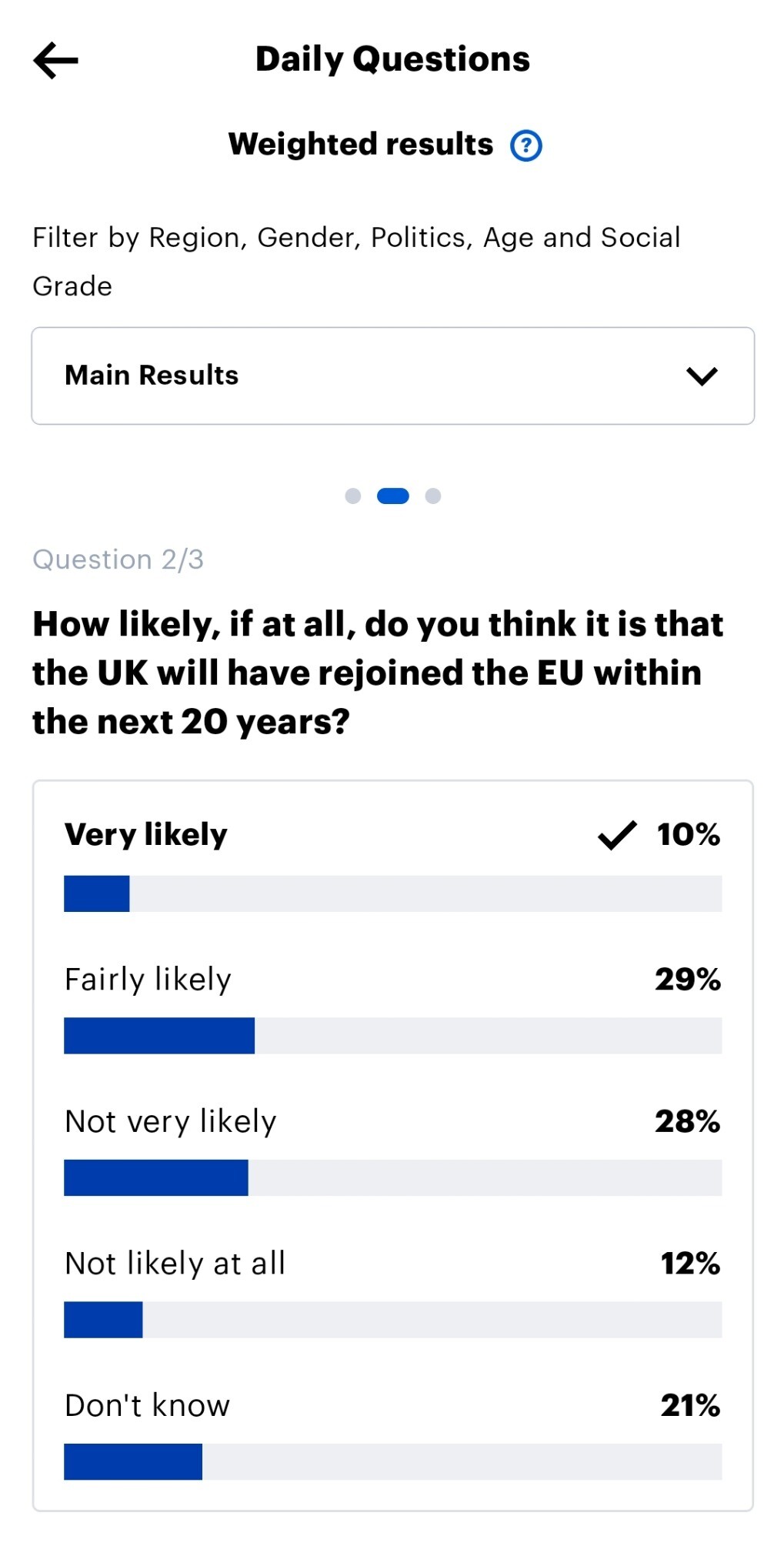
Task: Open the Main Results filter box
Action: tap(392, 376)
